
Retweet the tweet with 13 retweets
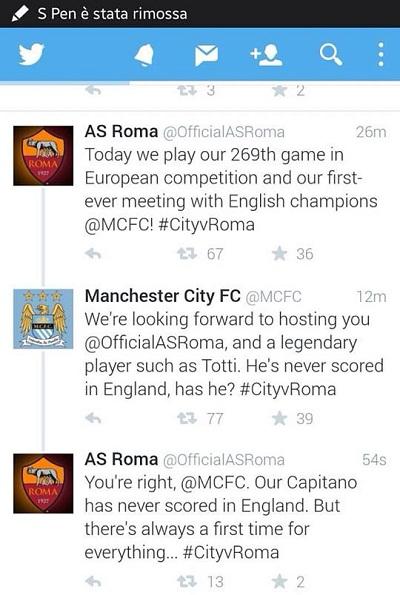(x=187, y=581)
